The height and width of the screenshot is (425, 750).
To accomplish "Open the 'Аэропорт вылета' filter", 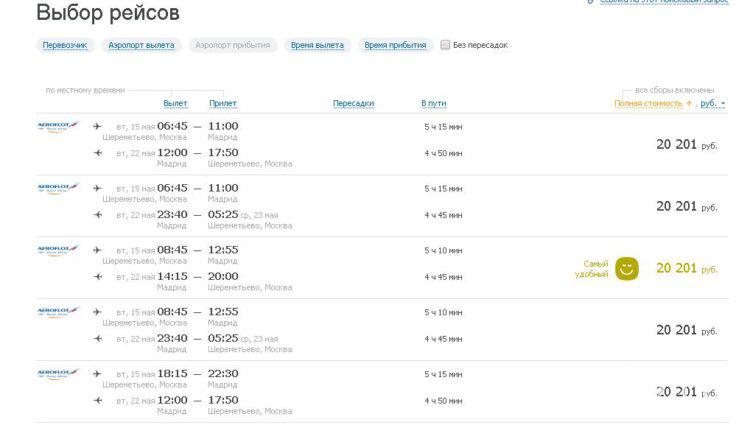I will [140, 45].
